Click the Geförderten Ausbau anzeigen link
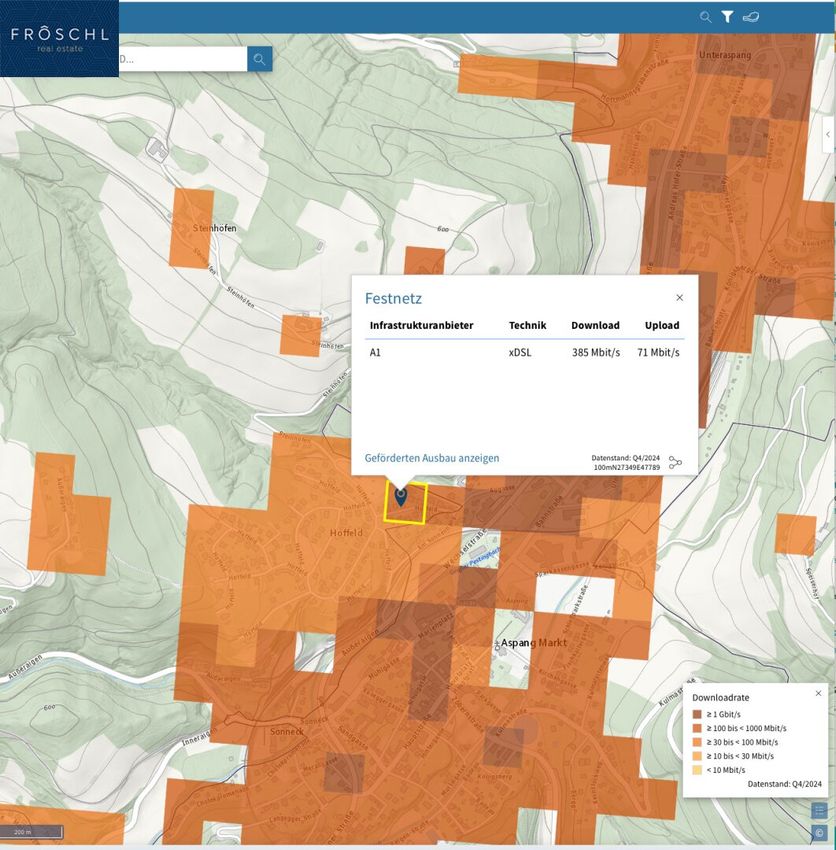 [432, 458]
